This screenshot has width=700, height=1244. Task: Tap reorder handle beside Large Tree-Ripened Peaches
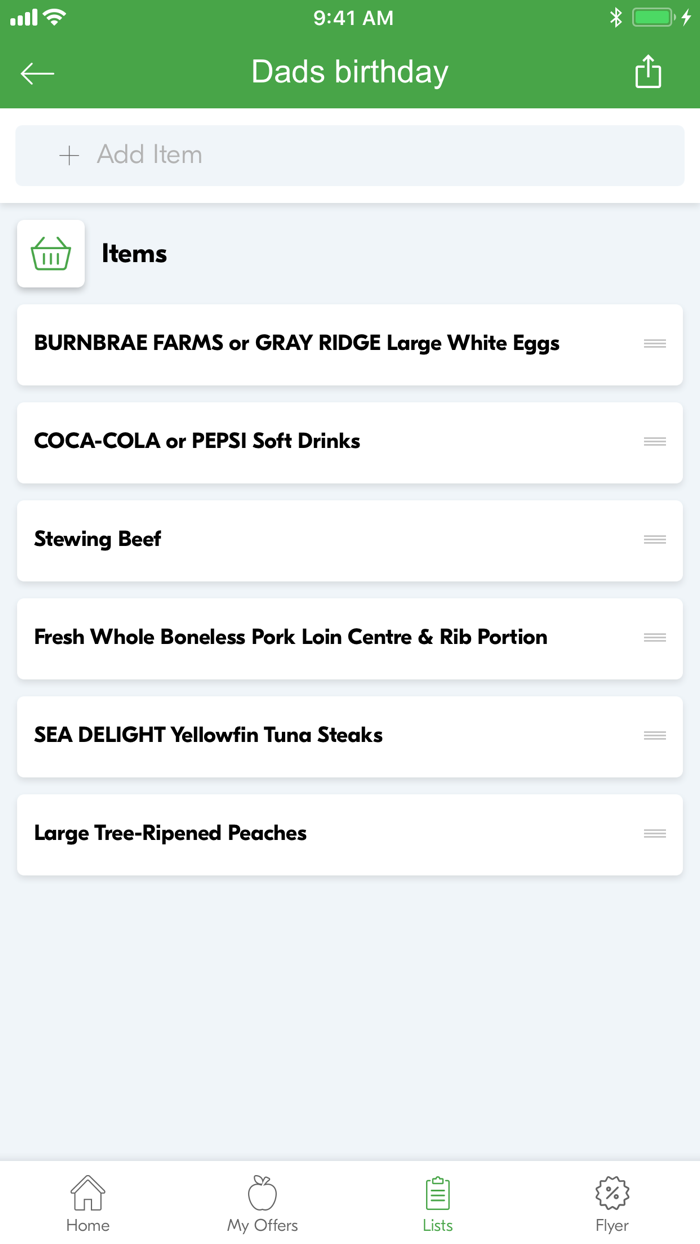point(655,833)
